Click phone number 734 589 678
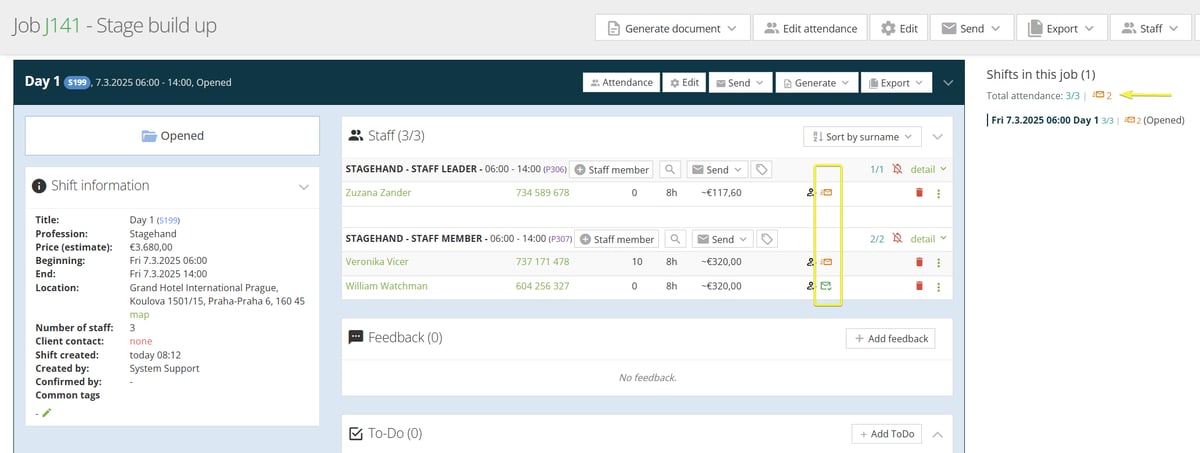Viewport: 1200px width, 453px height. 542,192
